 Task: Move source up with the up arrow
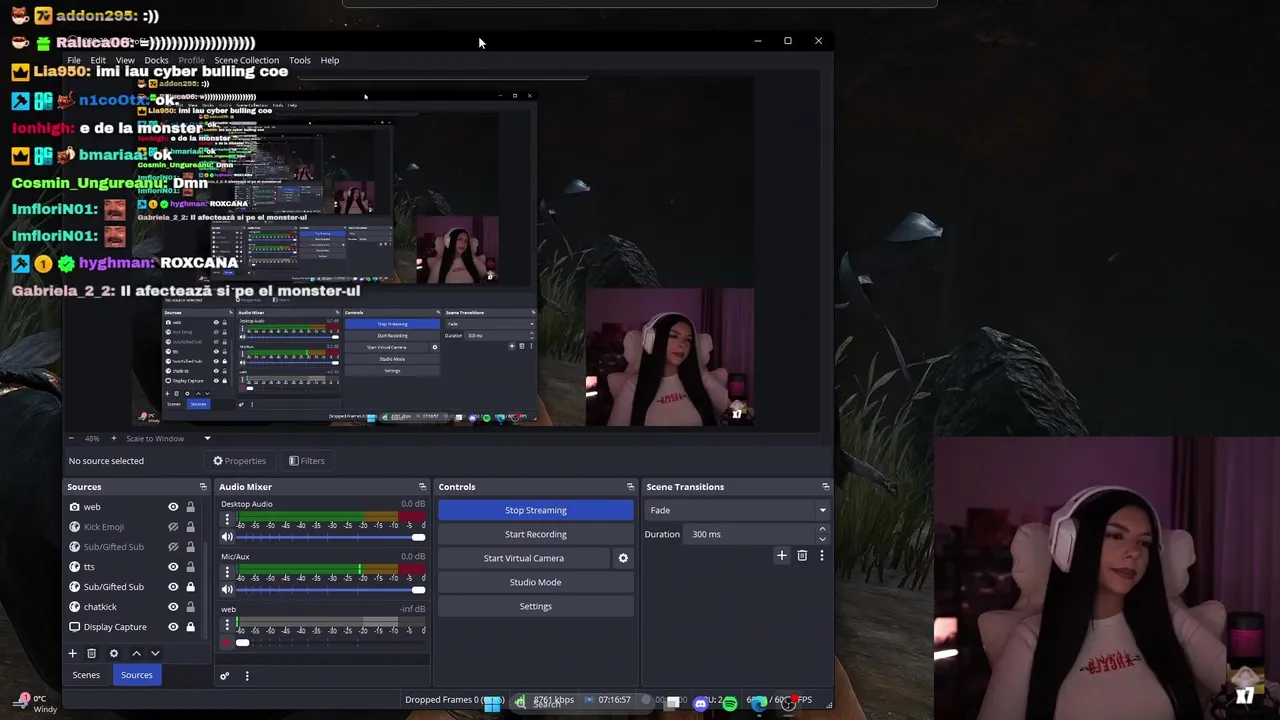(x=136, y=653)
